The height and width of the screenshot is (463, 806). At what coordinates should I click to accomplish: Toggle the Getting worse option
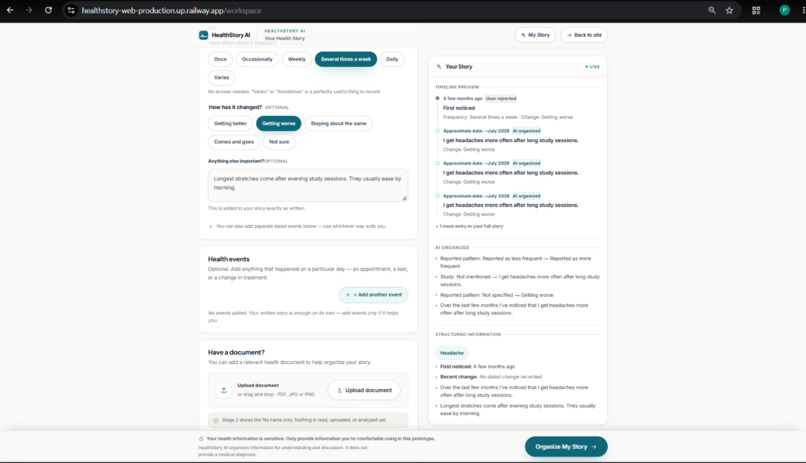pyautogui.click(x=279, y=123)
